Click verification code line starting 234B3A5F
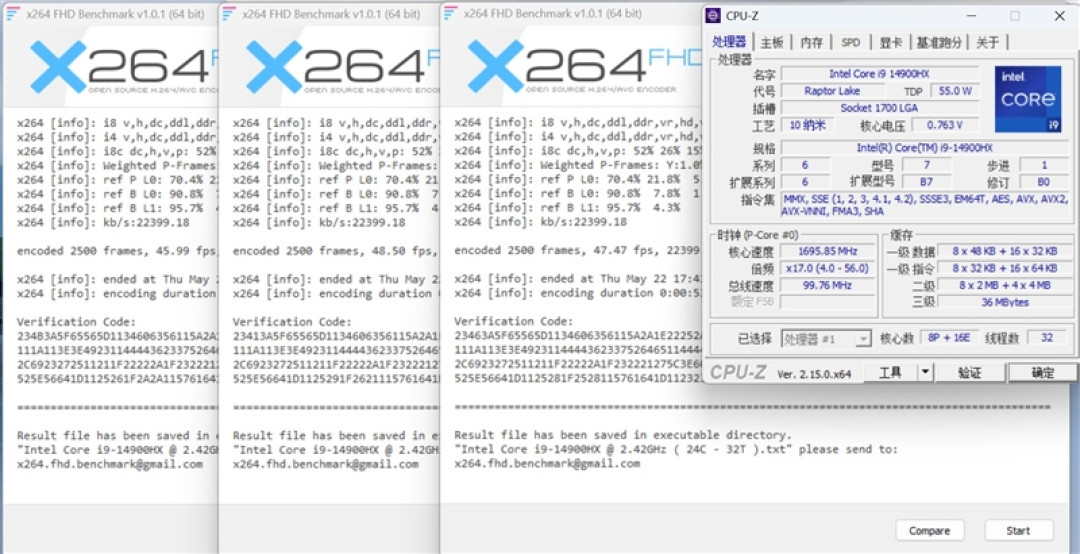Screen dimensions: 1080x554 [x=117, y=336]
